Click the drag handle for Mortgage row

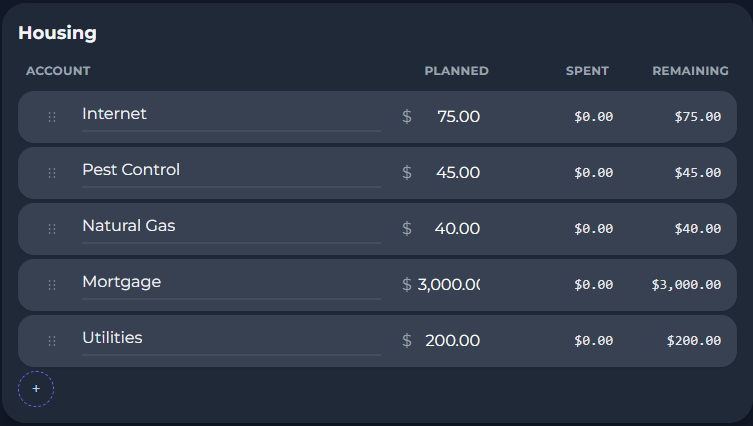click(x=52, y=285)
